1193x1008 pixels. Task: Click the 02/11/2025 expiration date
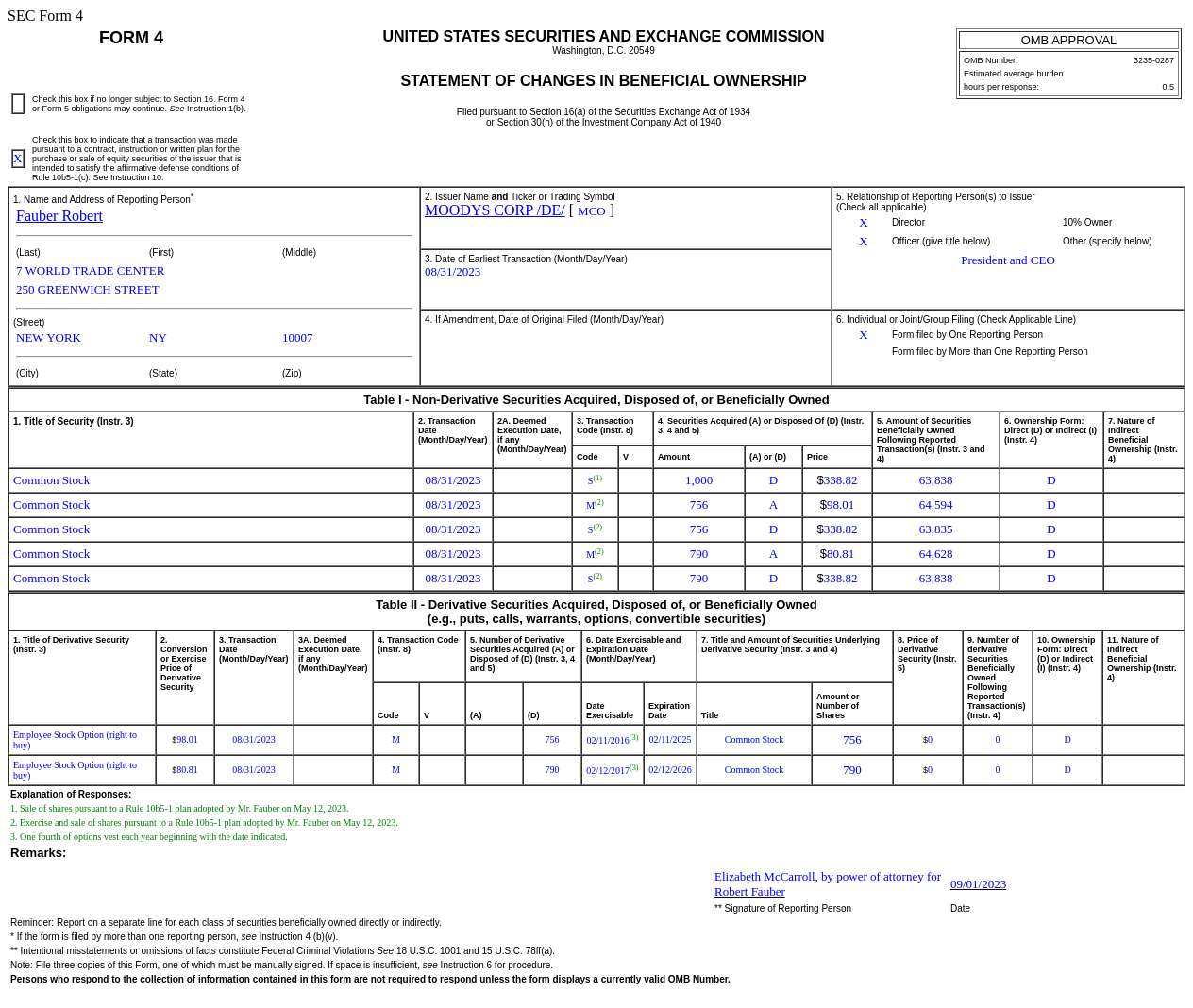pyautogui.click(x=670, y=740)
